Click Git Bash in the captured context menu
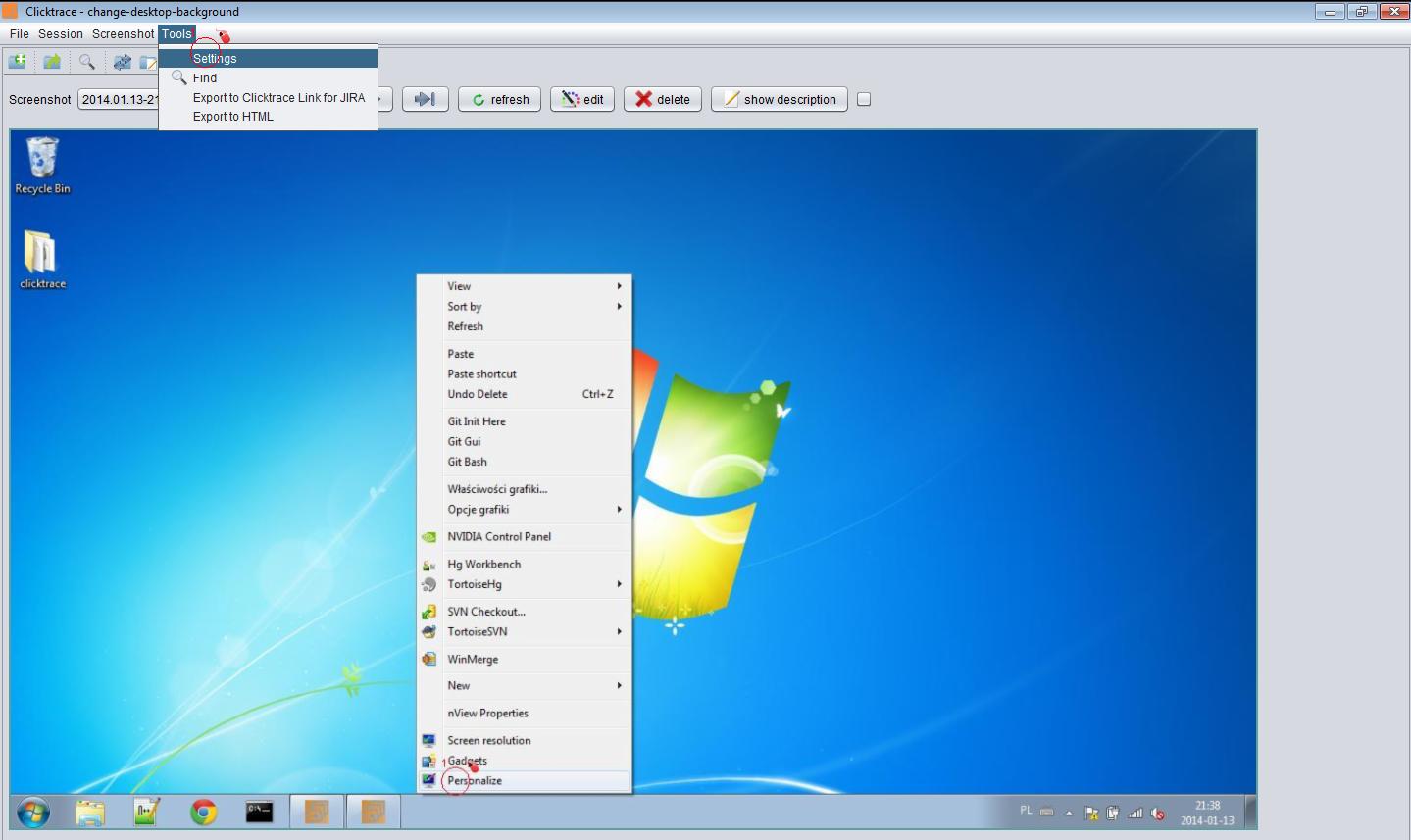Viewport: 1411px width, 840px height. (524, 462)
